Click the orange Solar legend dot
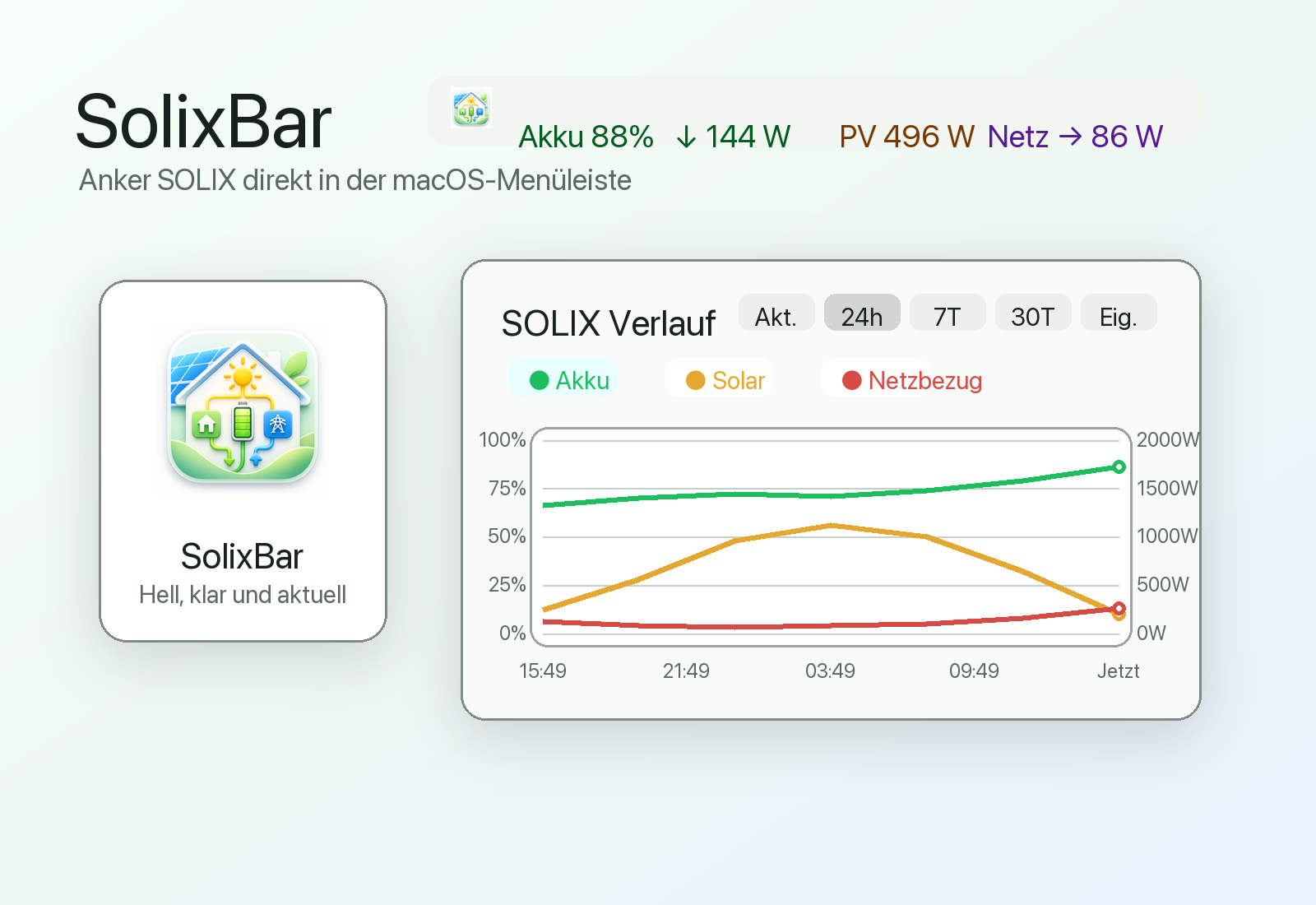The width and height of the screenshot is (1316, 905). (696, 380)
